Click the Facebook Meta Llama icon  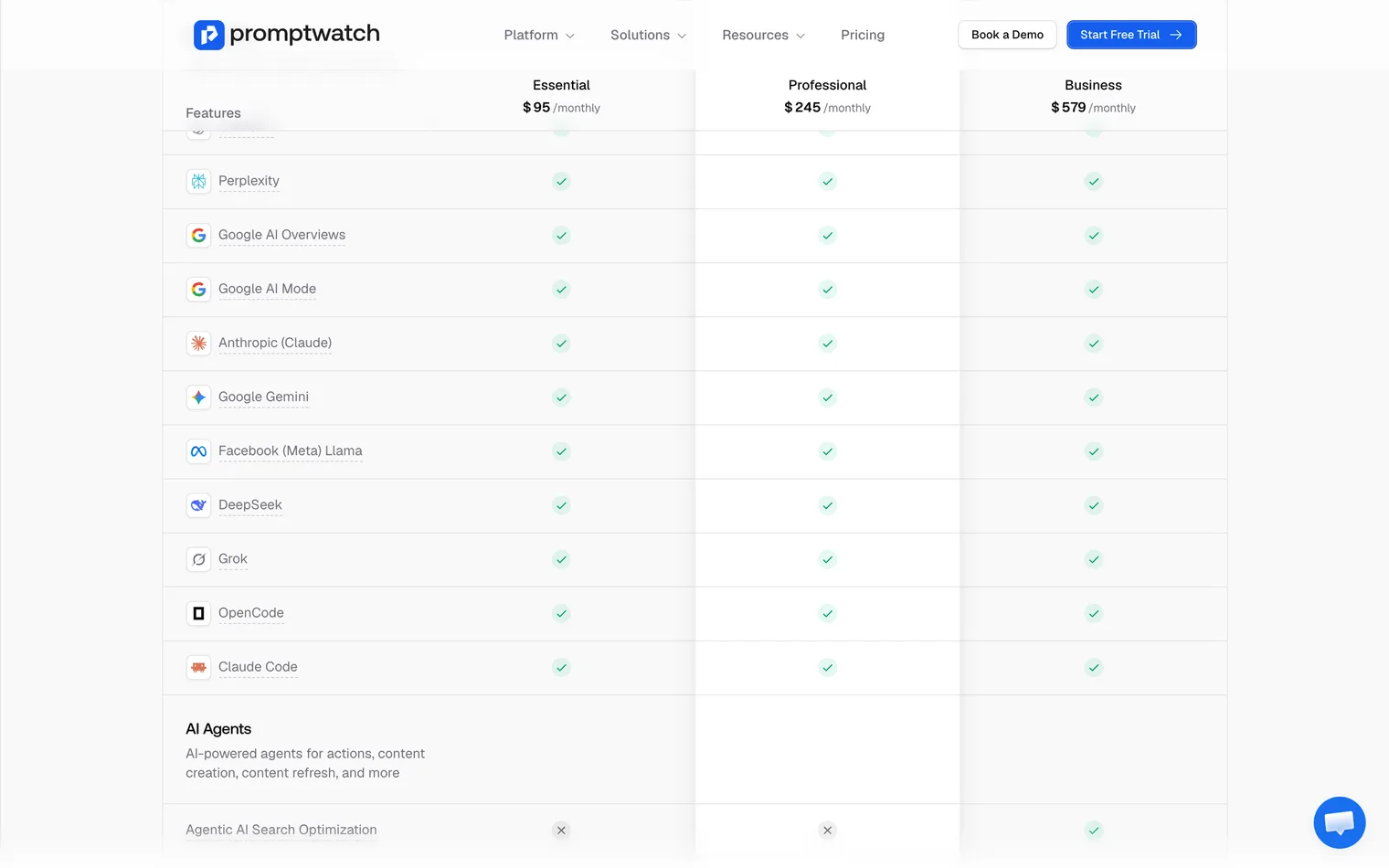(x=198, y=450)
